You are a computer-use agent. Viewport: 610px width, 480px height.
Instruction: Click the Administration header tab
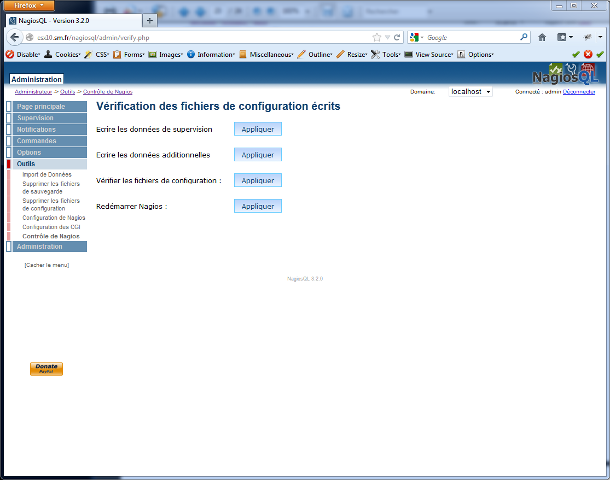(36, 79)
